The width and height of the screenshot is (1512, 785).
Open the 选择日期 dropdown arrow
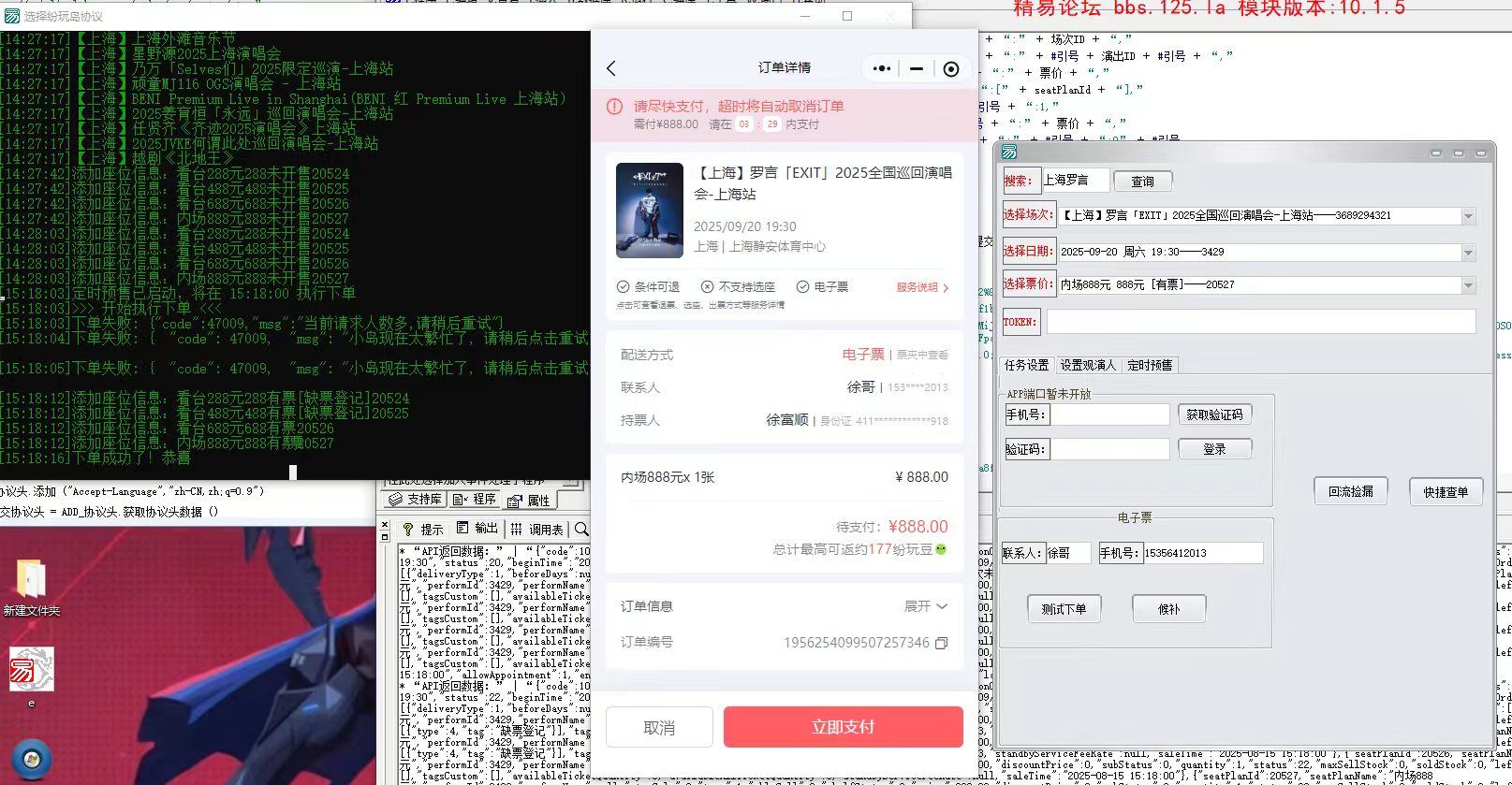tap(1468, 252)
